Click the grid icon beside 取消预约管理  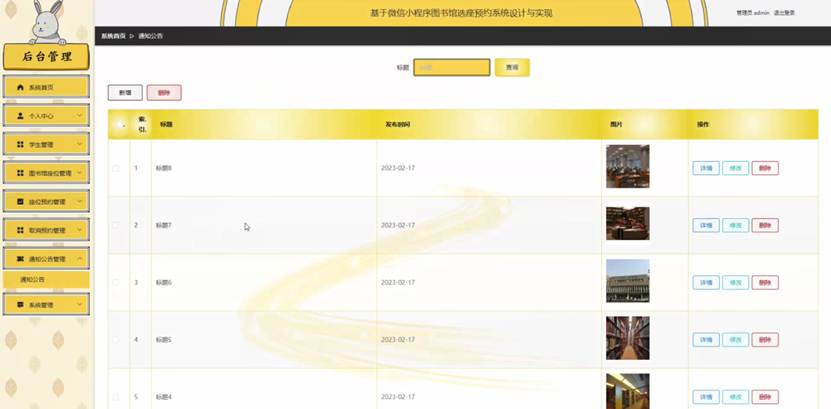[x=21, y=230]
